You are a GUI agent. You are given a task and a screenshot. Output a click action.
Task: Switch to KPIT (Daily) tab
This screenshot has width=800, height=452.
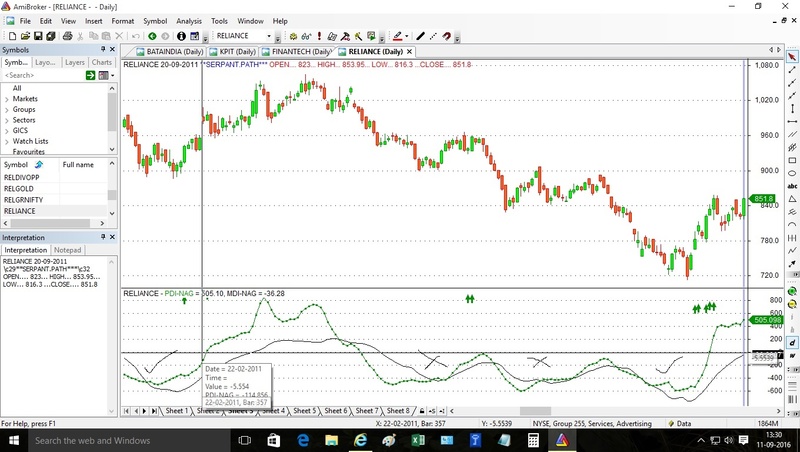(x=232, y=52)
